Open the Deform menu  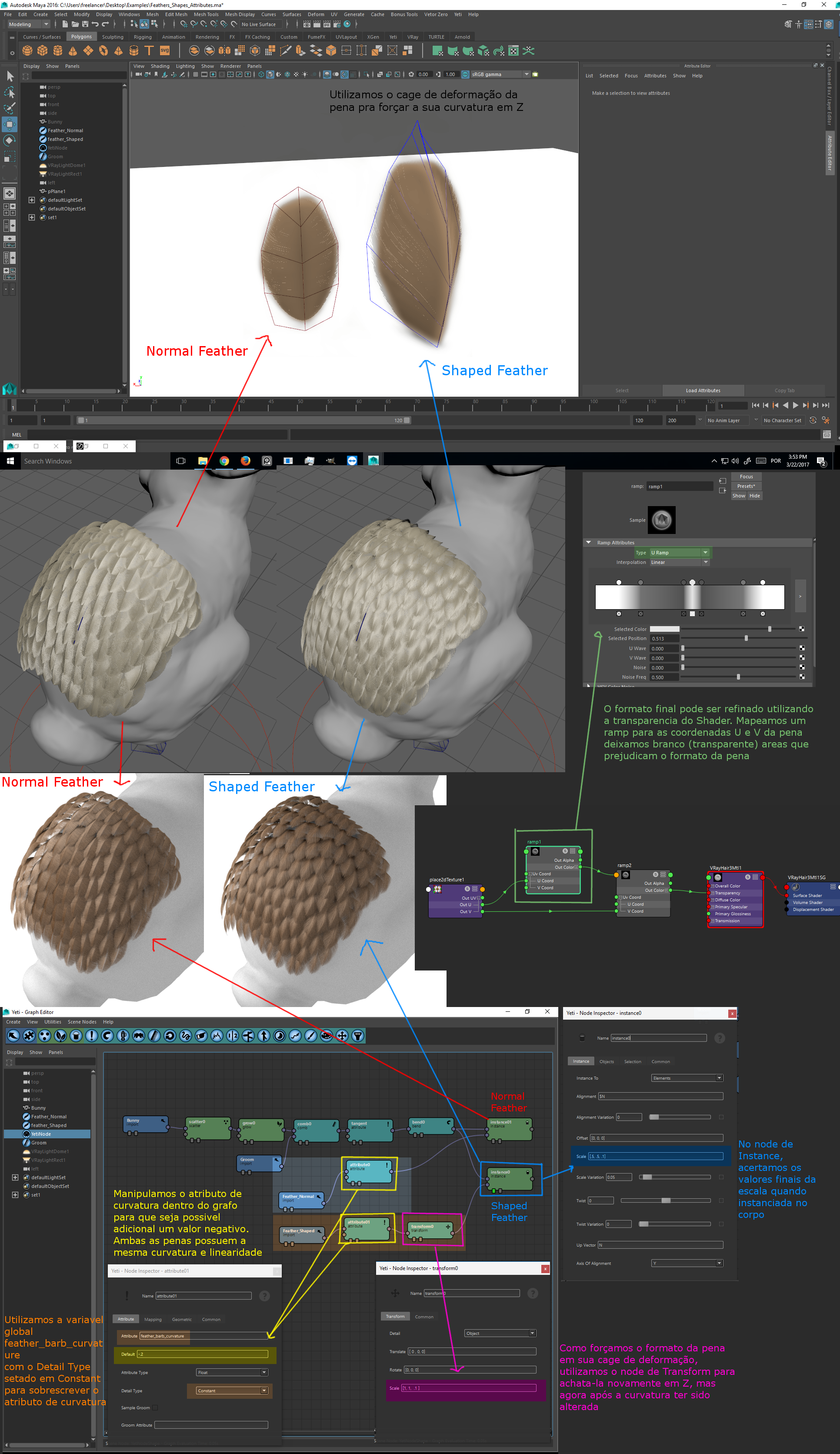[316, 14]
